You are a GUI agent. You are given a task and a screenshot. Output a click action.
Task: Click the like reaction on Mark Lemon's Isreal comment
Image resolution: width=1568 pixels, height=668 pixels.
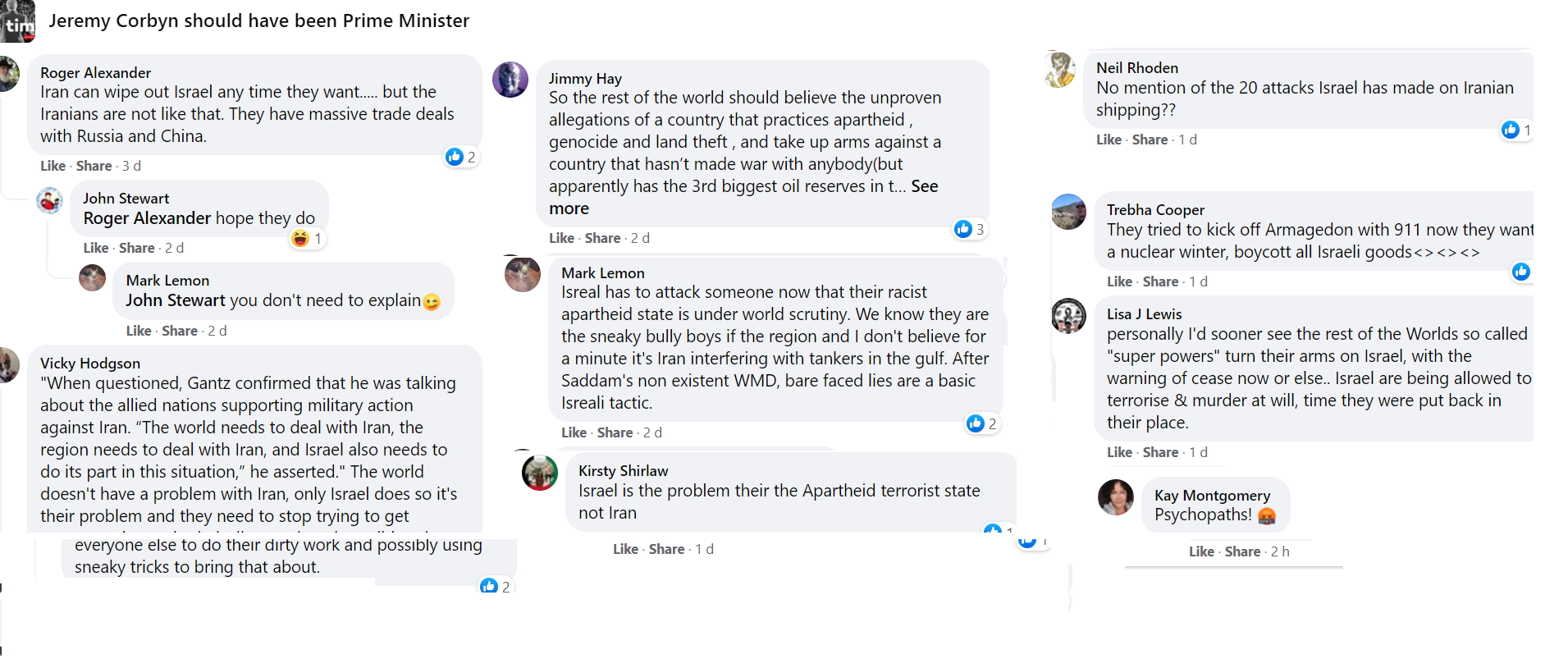click(976, 423)
